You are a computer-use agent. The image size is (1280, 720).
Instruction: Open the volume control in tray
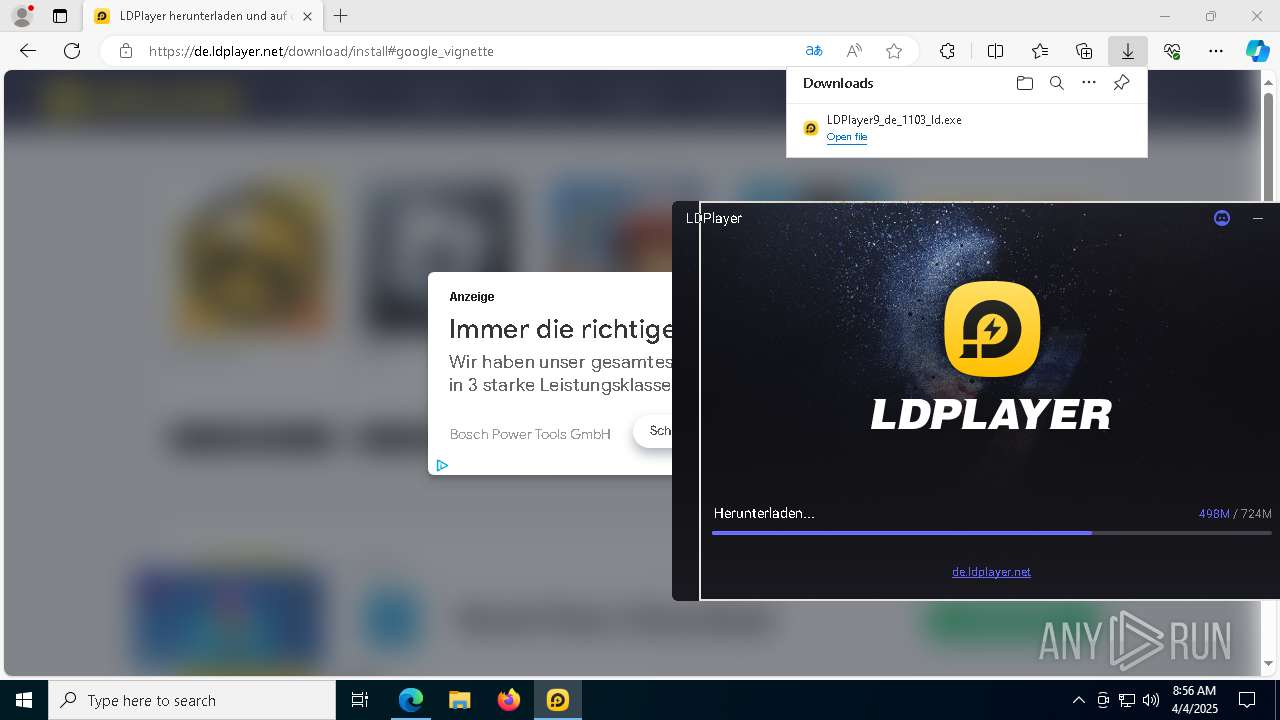tap(1151, 700)
